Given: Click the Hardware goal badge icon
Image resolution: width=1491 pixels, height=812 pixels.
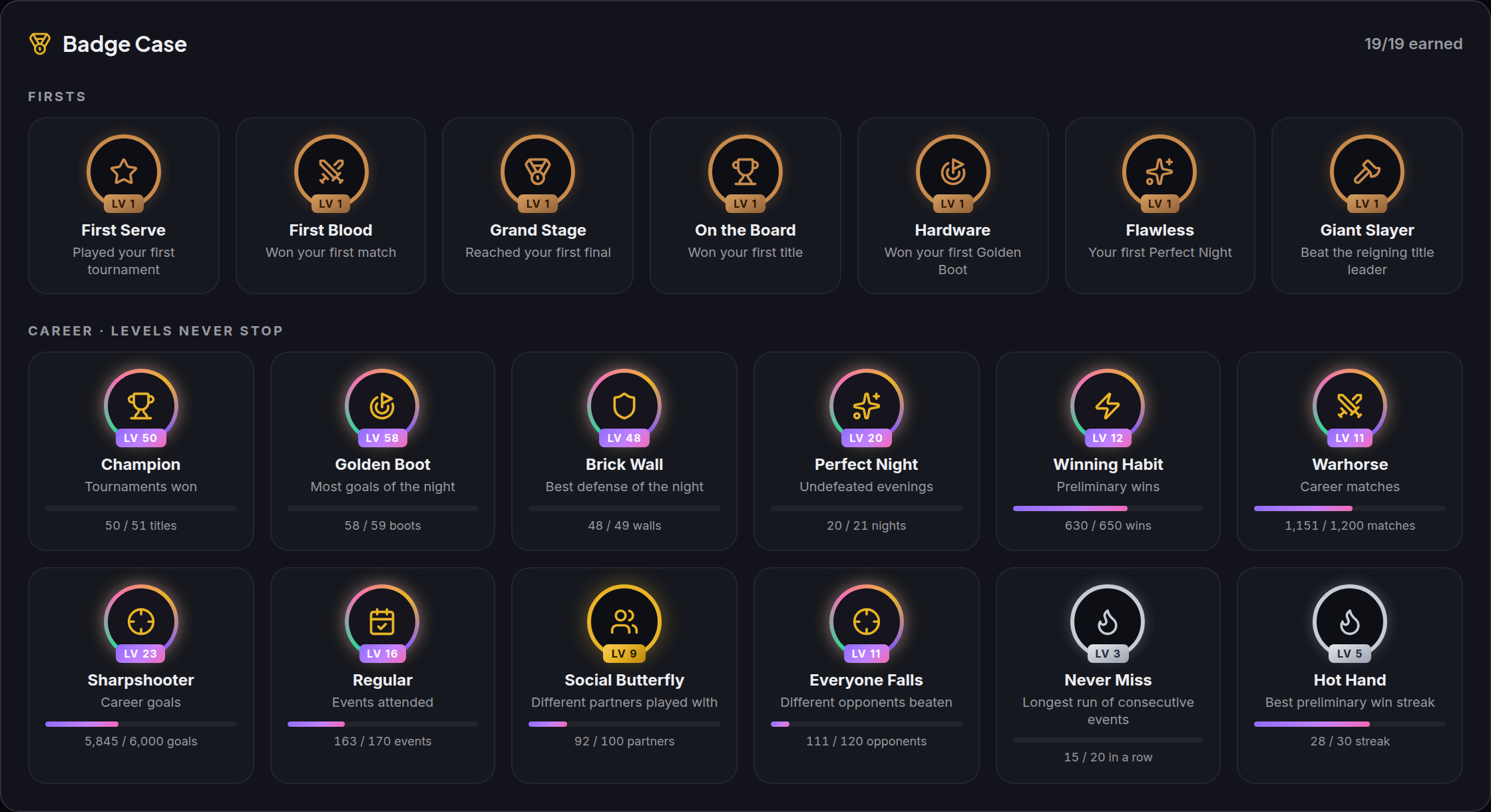Looking at the screenshot, I should [x=953, y=172].
